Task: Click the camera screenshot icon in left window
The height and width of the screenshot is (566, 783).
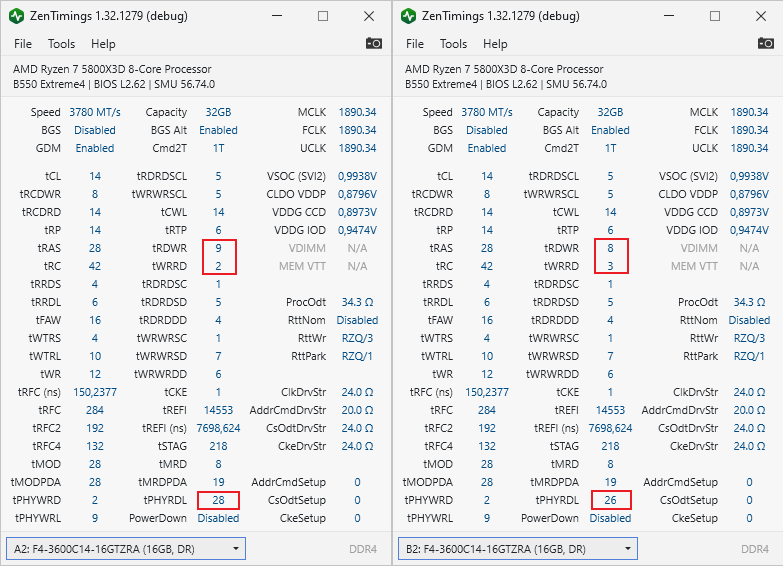Action: 374,43
